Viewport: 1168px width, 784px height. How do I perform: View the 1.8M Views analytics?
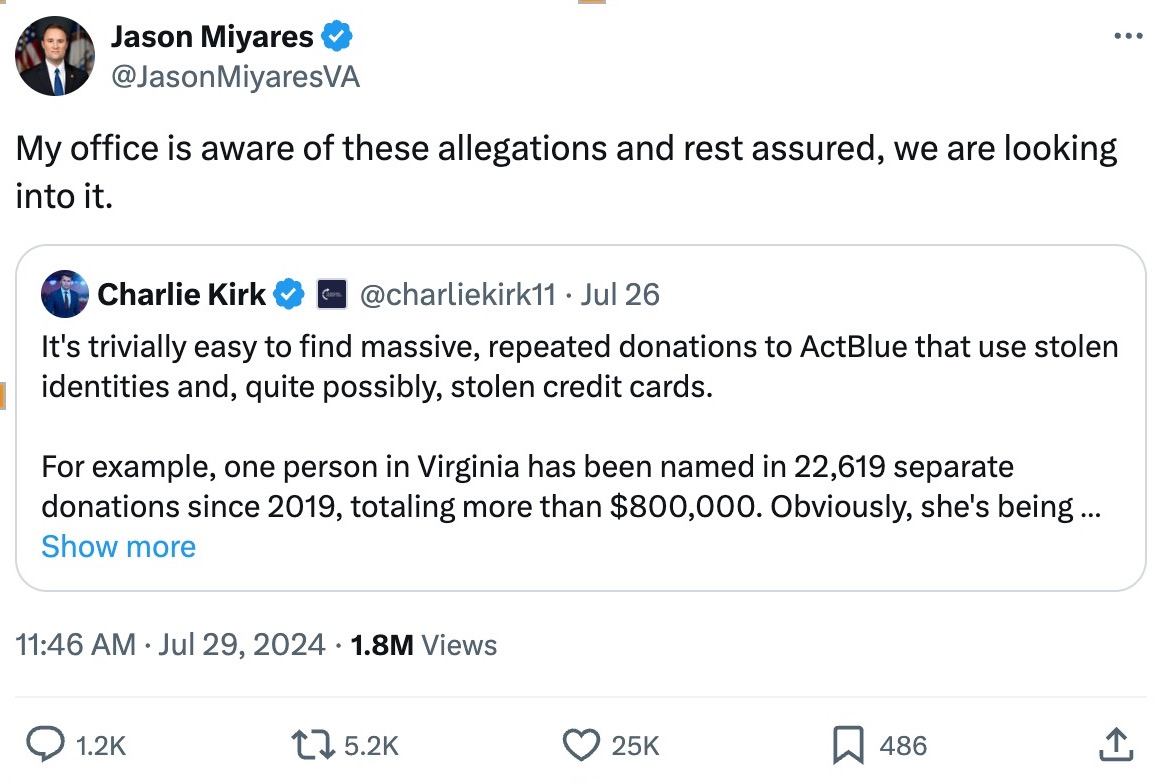pos(424,644)
